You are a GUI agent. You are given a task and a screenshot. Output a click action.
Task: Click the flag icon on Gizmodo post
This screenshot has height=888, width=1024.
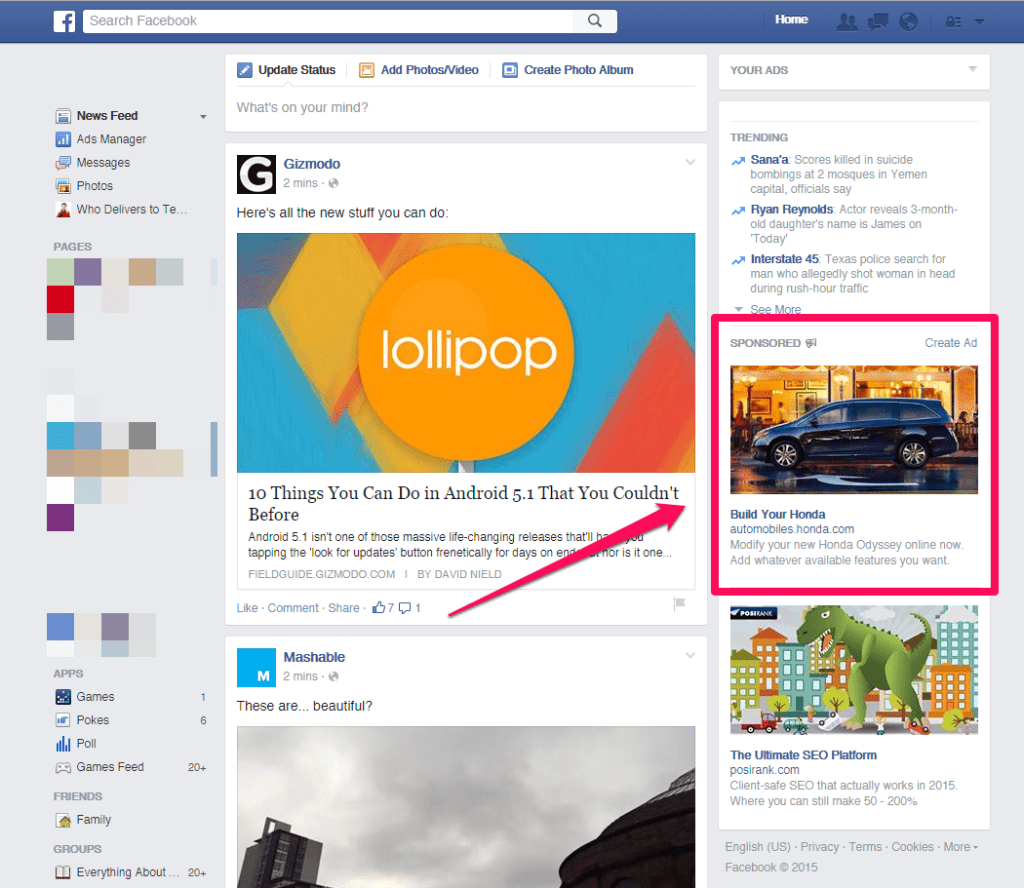(x=679, y=604)
